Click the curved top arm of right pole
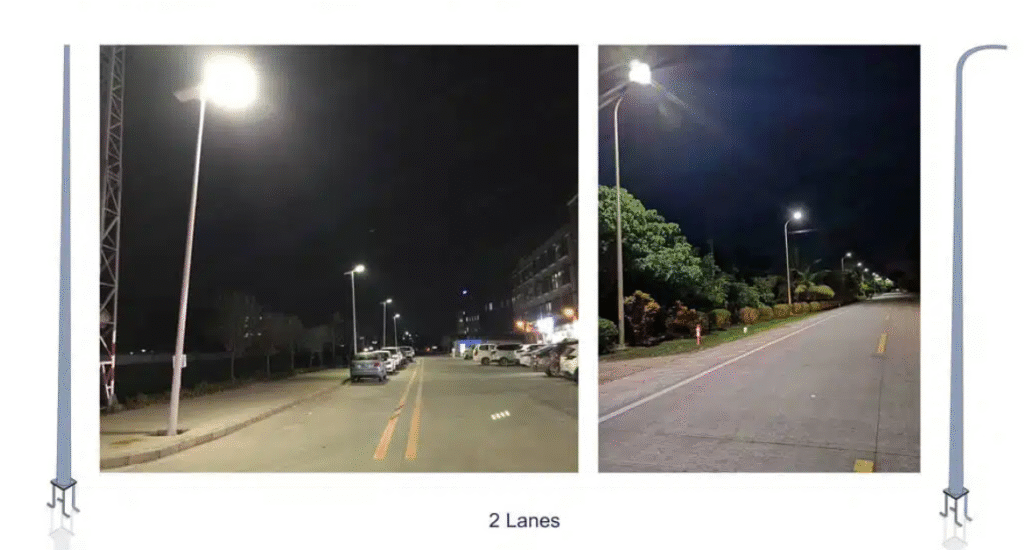 [980, 55]
